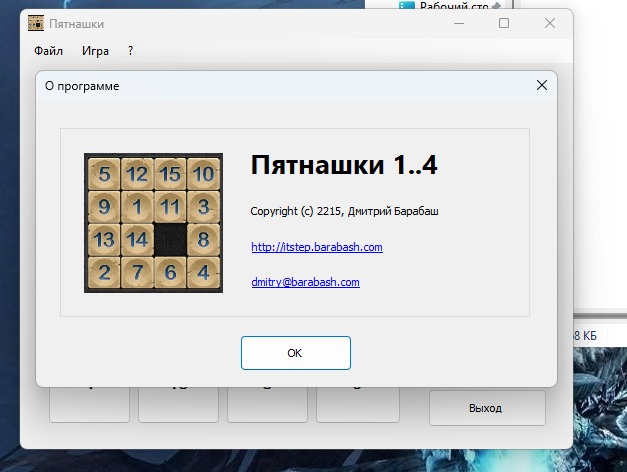This screenshot has width=627, height=472.
Task: Open the itstep.barabash.com link
Action: pyautogui.click(x=317, y=246)
